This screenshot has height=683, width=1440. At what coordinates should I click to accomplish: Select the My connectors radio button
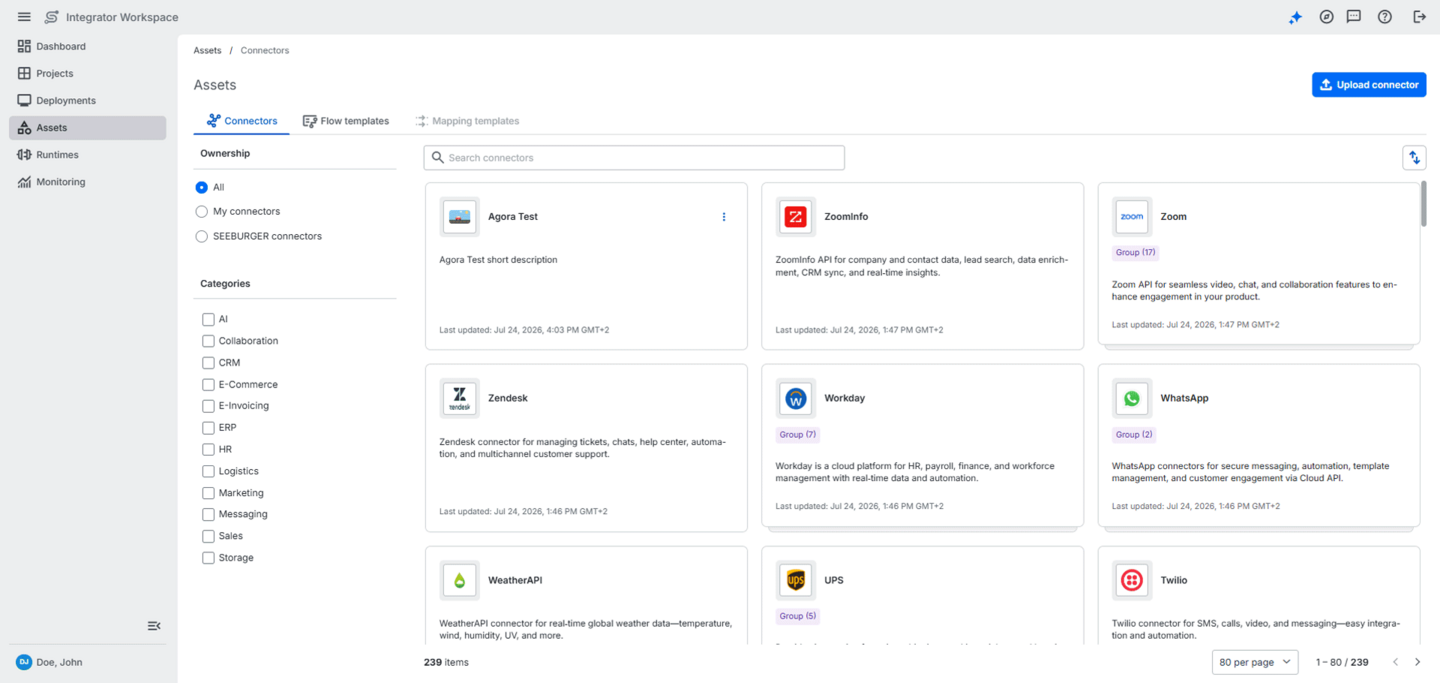pyautogui.click(x=202, y=212)
